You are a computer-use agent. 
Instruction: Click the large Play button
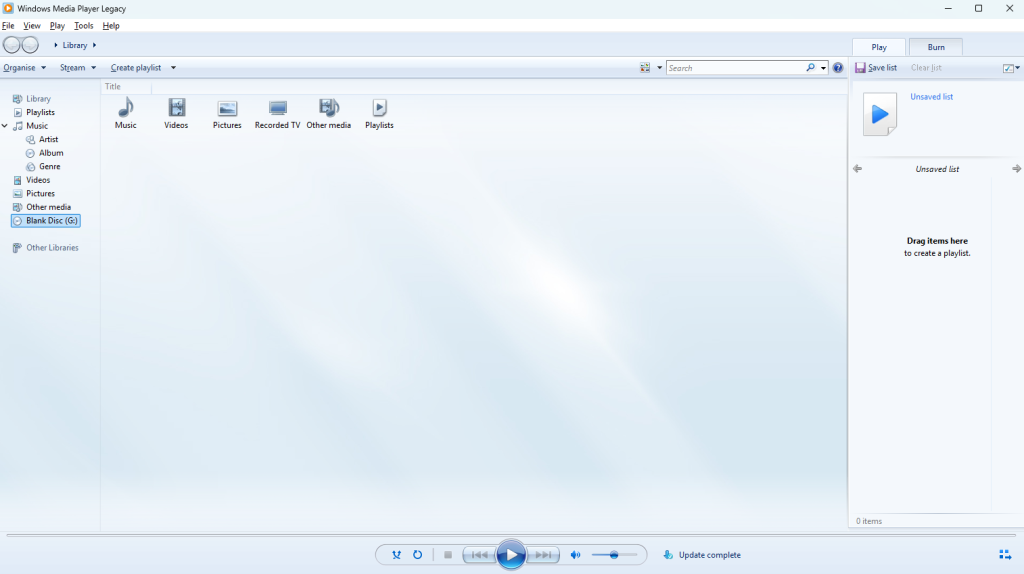(511, 555)
